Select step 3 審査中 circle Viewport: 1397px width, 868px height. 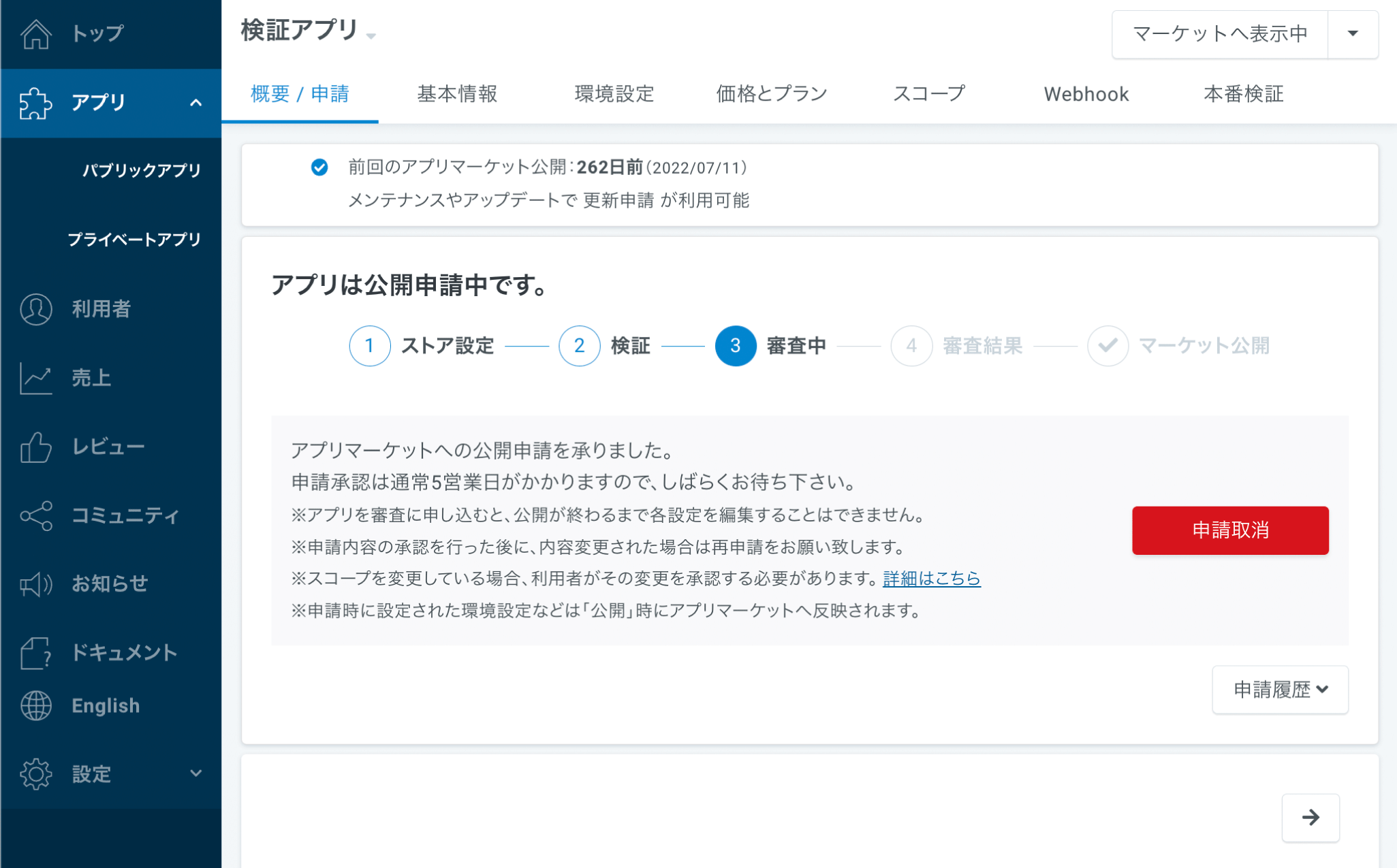point(735,346)
